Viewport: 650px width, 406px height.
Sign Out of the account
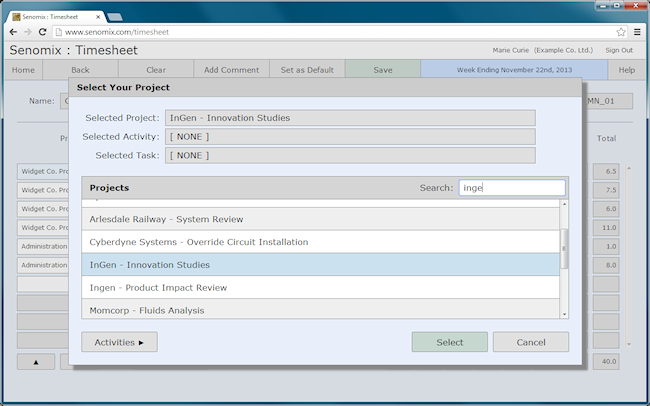[619, 50]
